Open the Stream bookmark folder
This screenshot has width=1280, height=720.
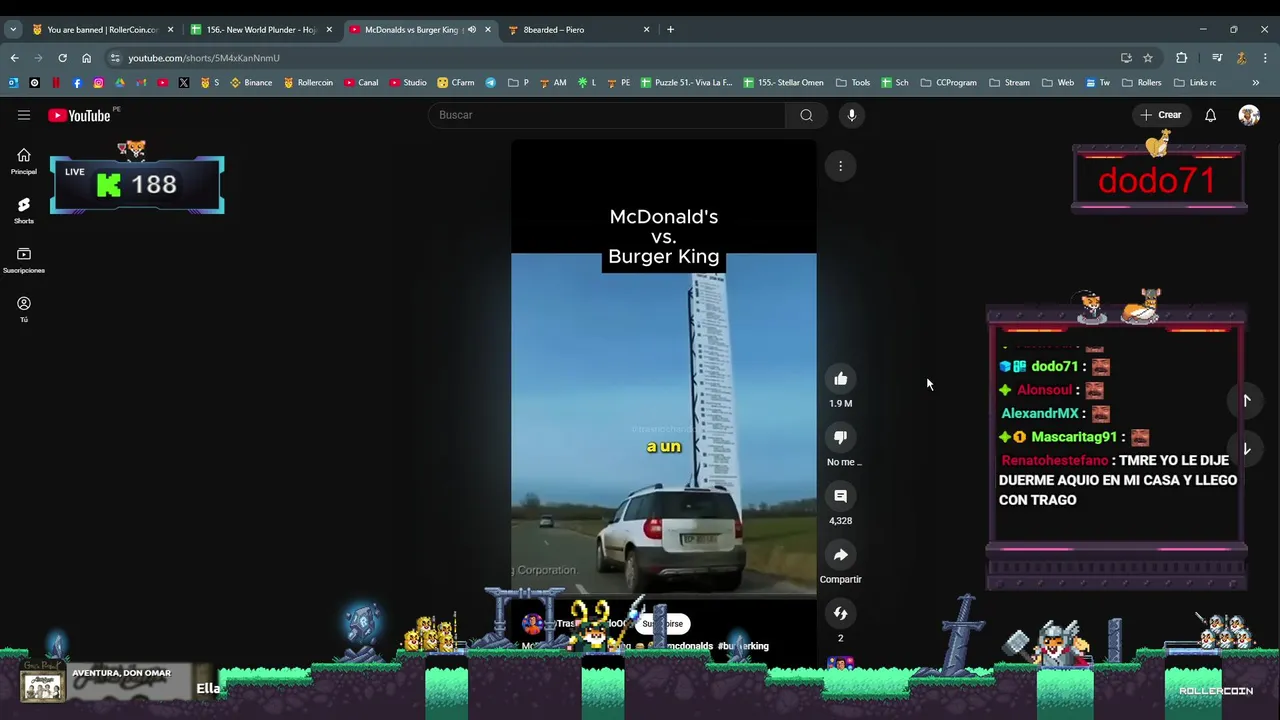pos(1009,83)
